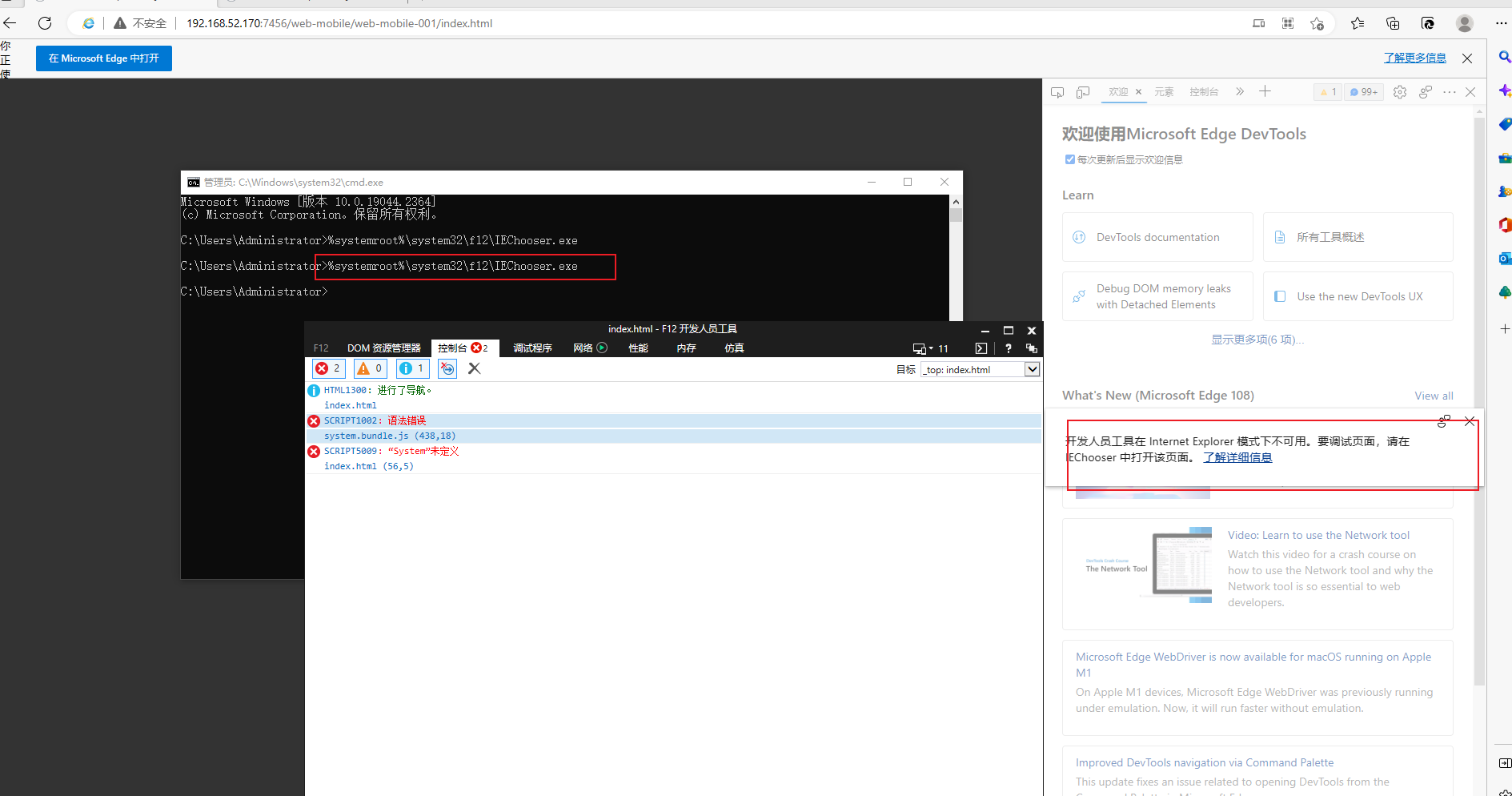Switch to DOM 资源管理器 tab
The image size is (1512, 796).
pos(383,348)
